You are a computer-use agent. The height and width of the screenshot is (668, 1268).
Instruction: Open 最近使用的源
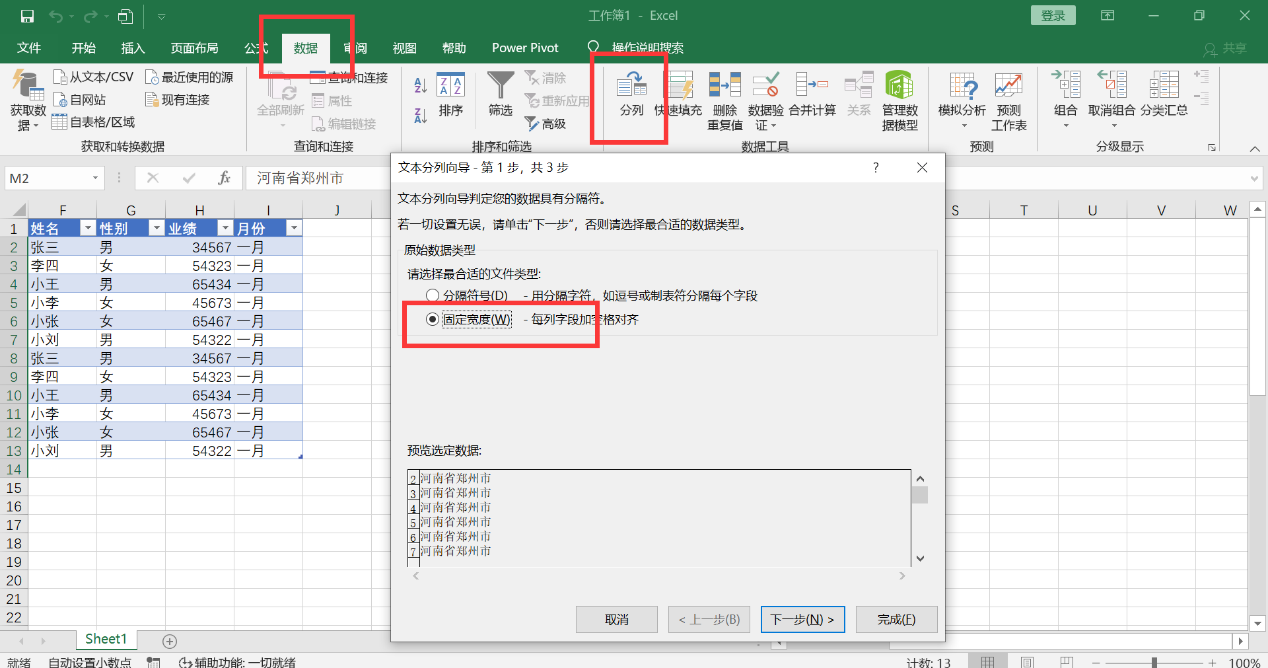click(190, 77)
